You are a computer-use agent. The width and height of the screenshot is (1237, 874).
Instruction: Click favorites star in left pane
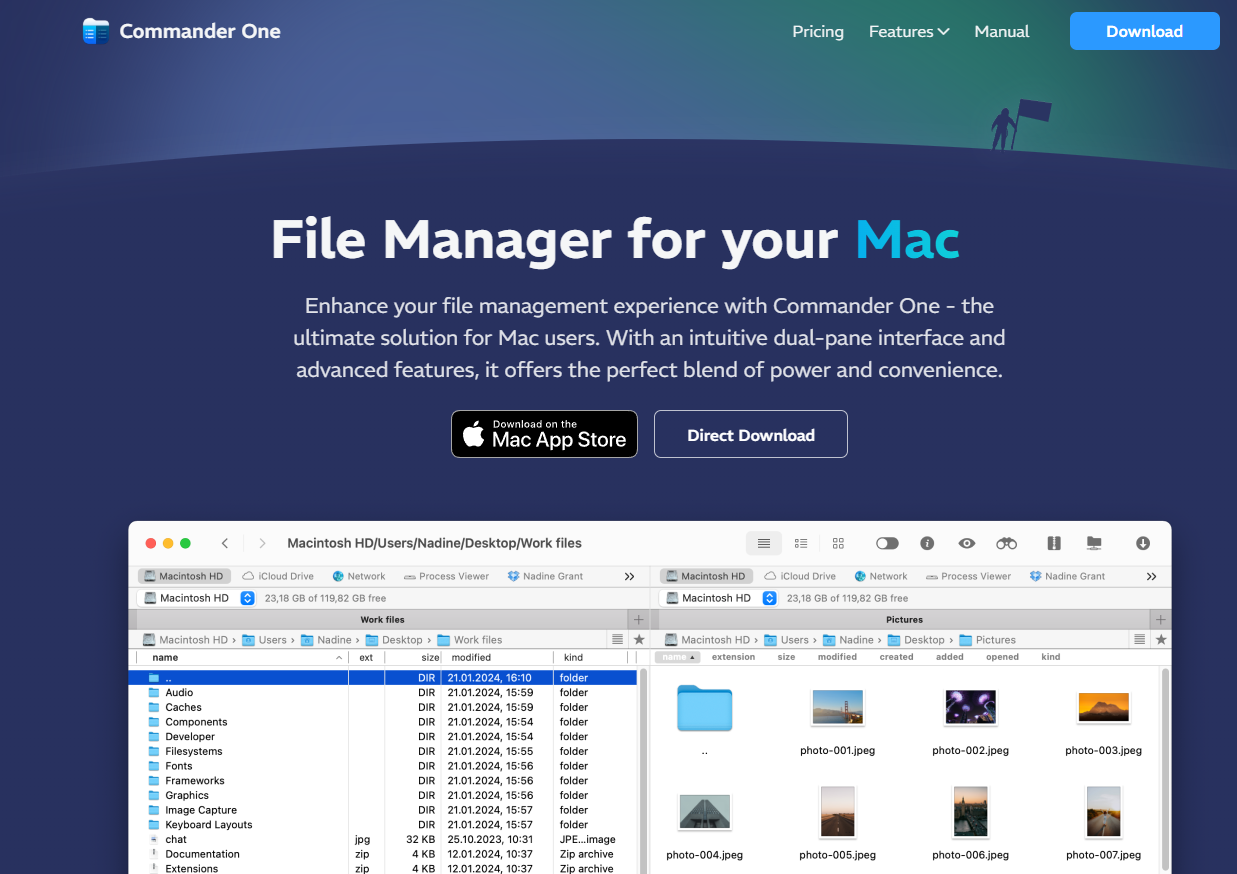pos(639,640)
